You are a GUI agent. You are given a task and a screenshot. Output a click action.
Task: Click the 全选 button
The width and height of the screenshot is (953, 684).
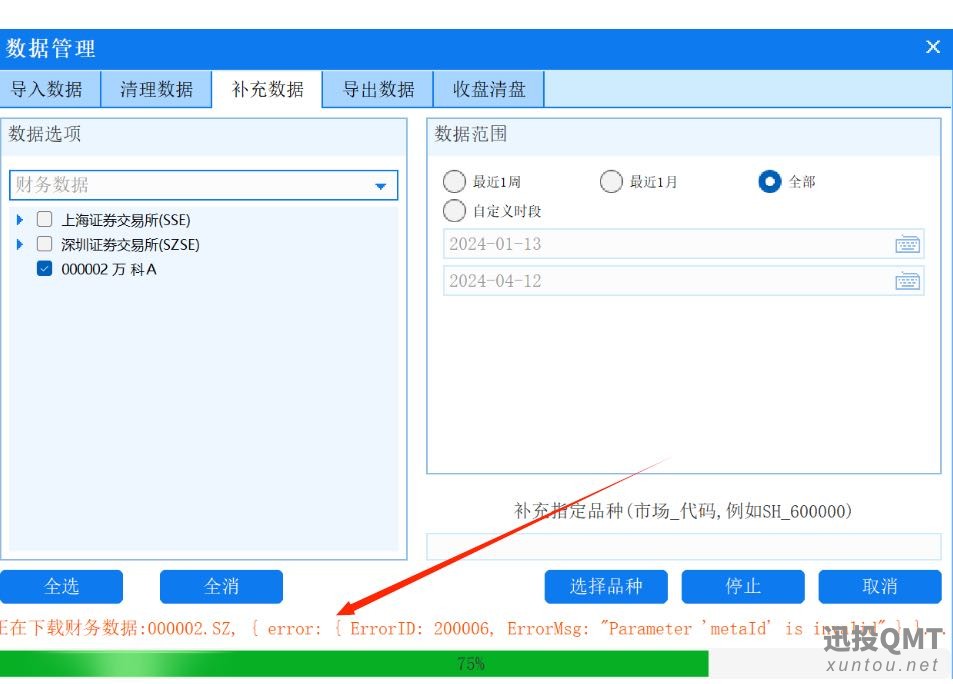coord(61,586)
